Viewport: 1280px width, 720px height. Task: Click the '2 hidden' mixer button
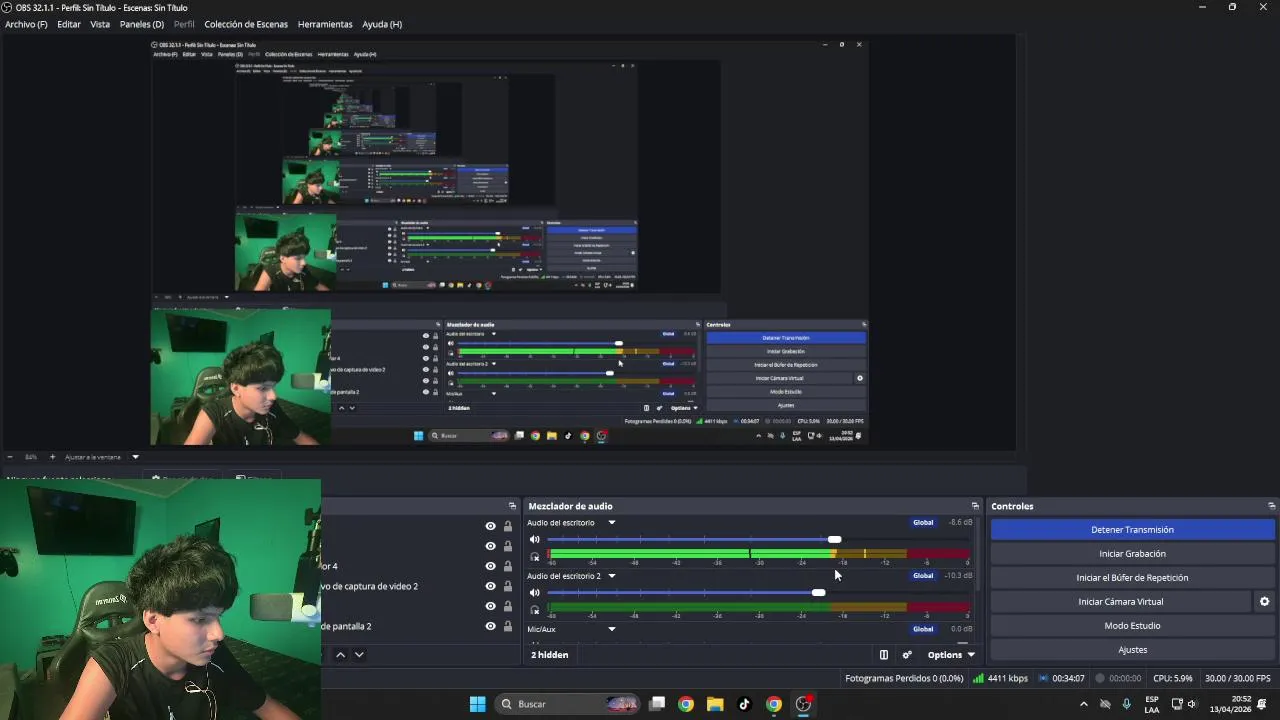coord(550,655)
